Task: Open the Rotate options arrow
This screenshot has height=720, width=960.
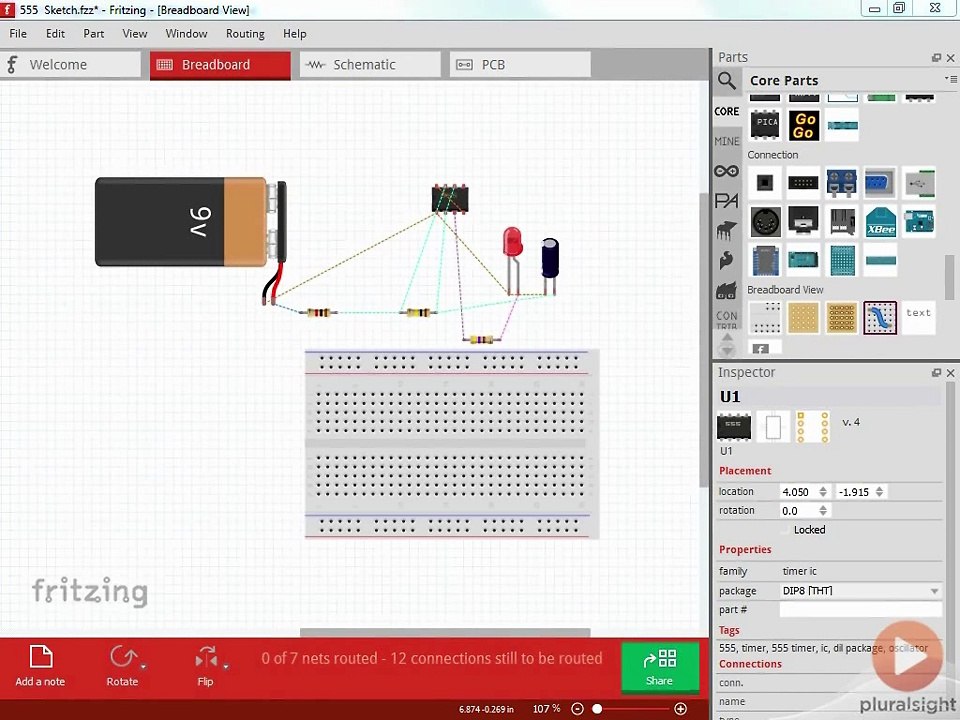Action: pos(143,666)
